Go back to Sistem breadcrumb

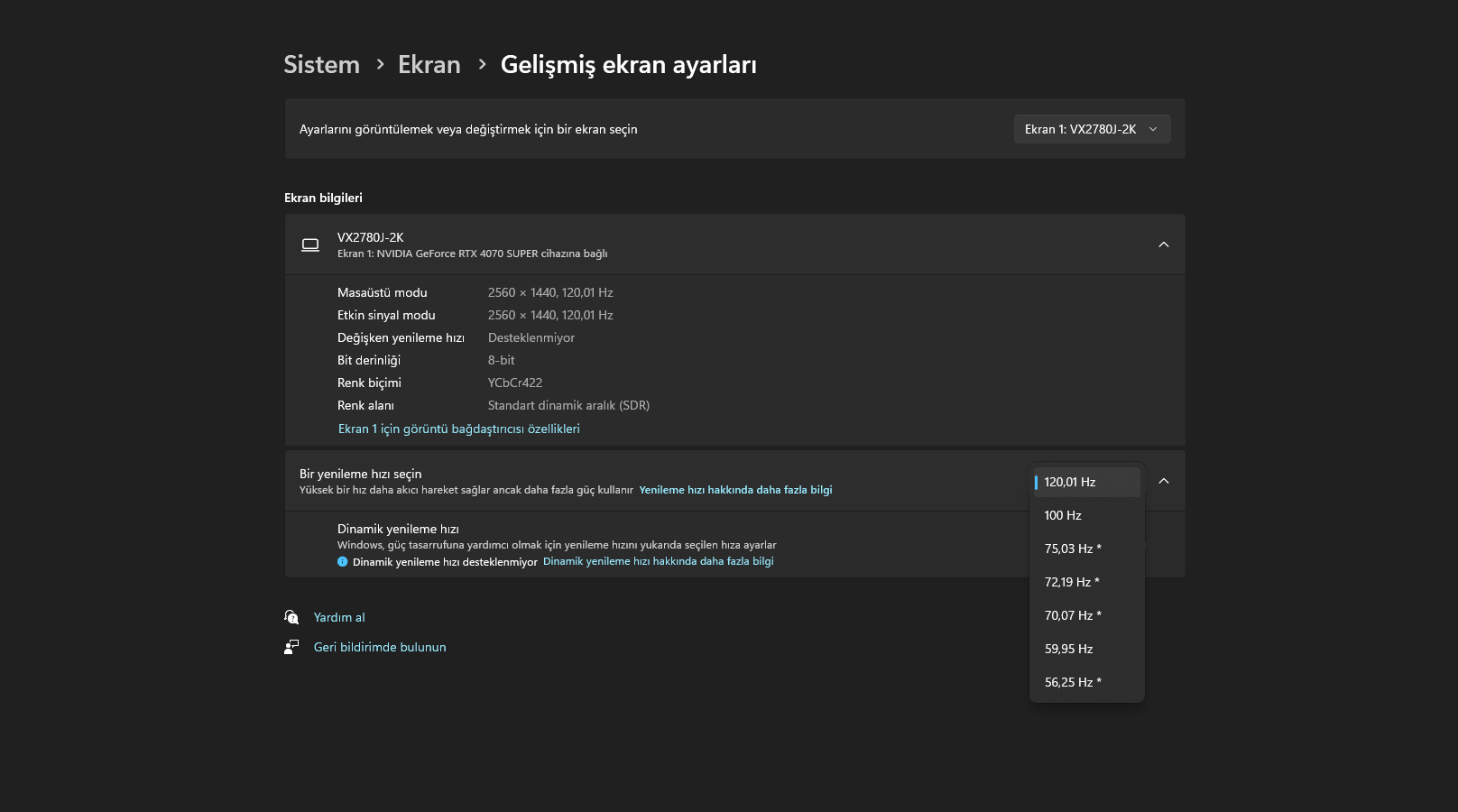click(321, 65)
